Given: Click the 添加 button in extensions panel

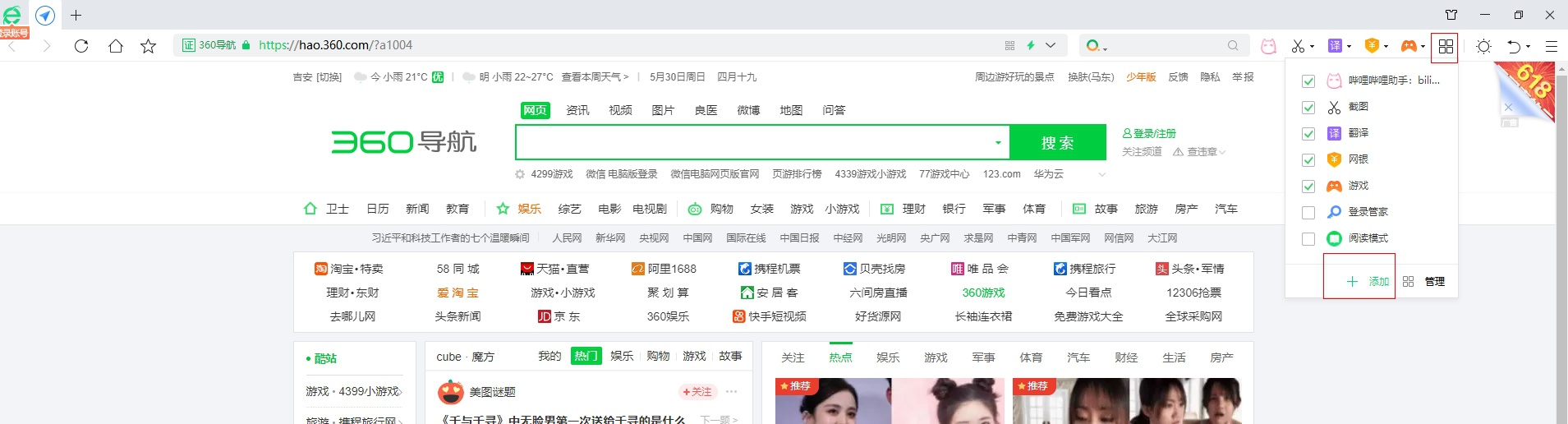Looking at the screenshot, I should [x=1368, y=282].
